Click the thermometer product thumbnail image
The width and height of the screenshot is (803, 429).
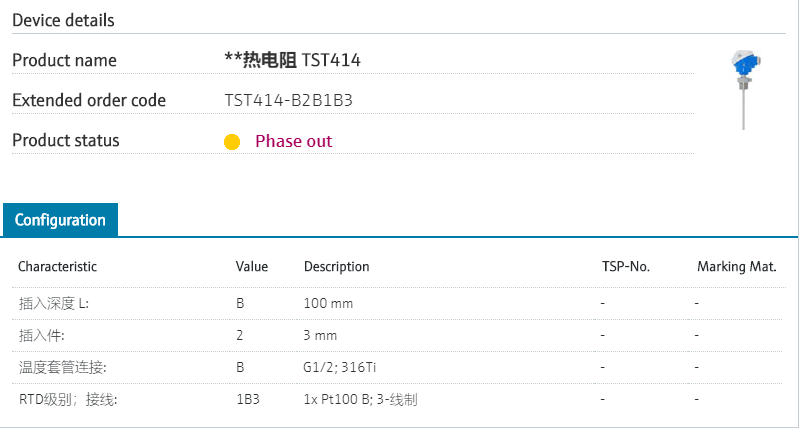coord(744,88)
